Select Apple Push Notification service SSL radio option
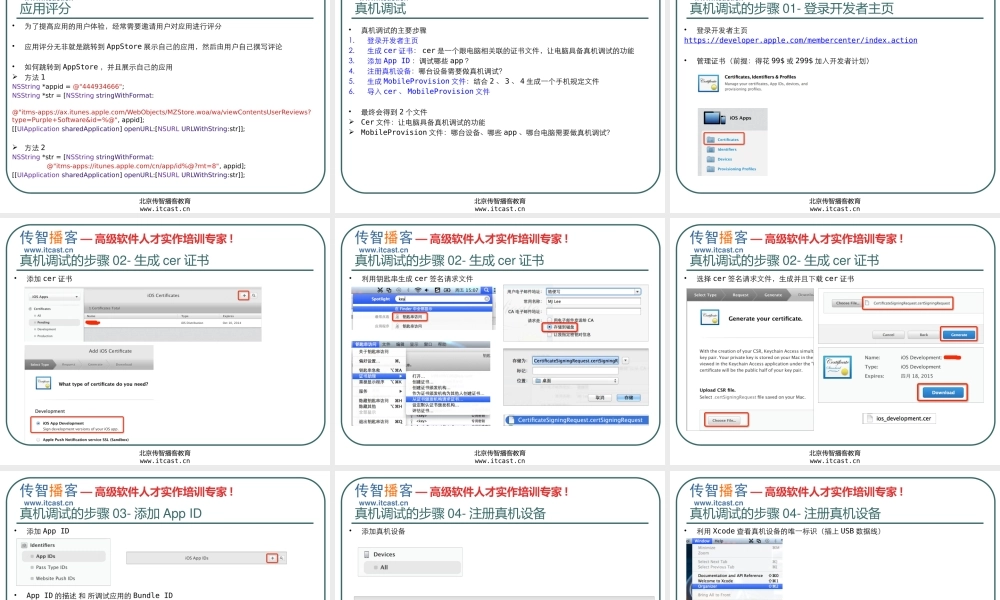Image resolution: width=1000 pixels, height=600 pixels. tap(37, 439)
